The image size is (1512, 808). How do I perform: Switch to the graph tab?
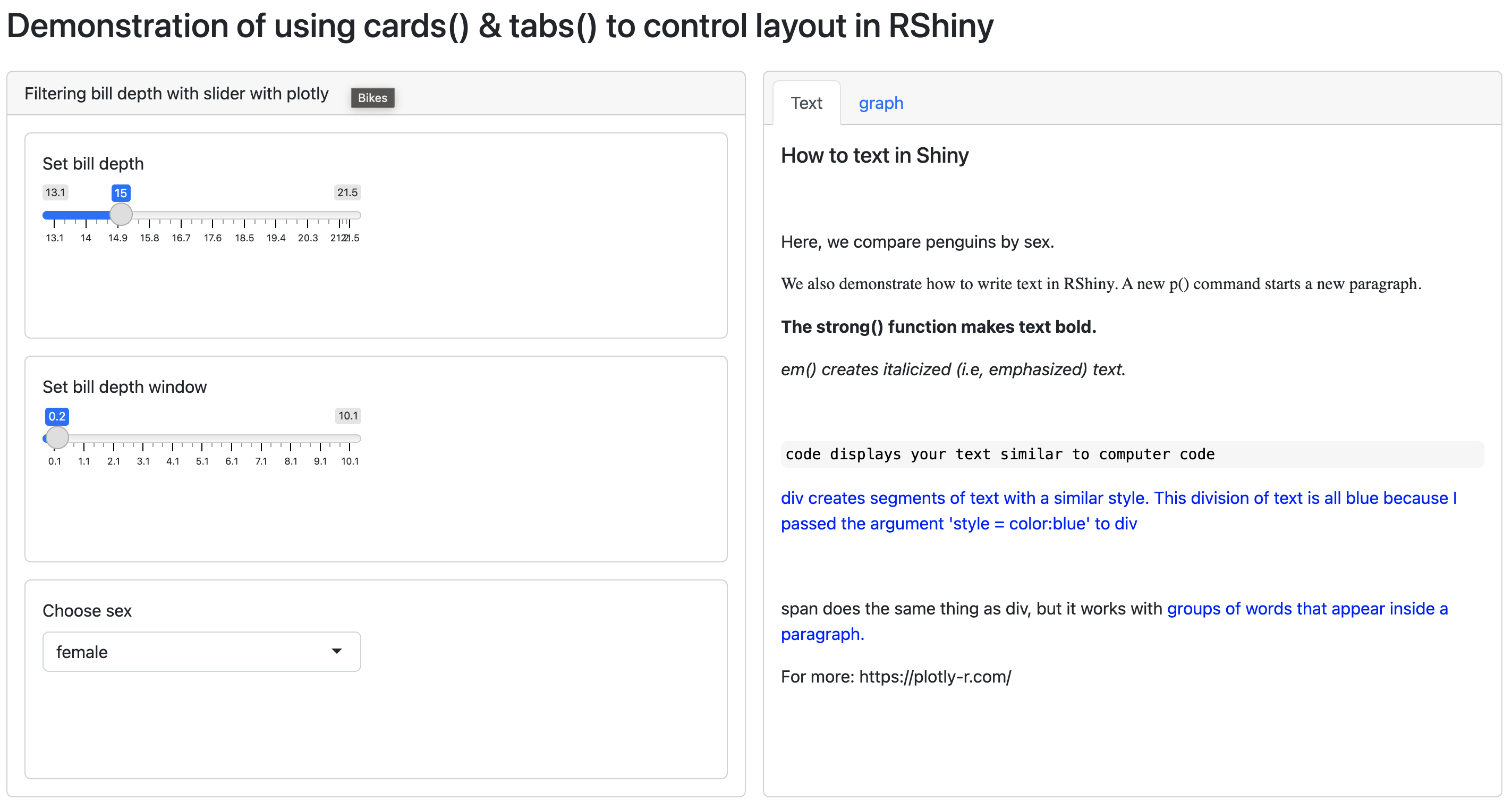880,103
